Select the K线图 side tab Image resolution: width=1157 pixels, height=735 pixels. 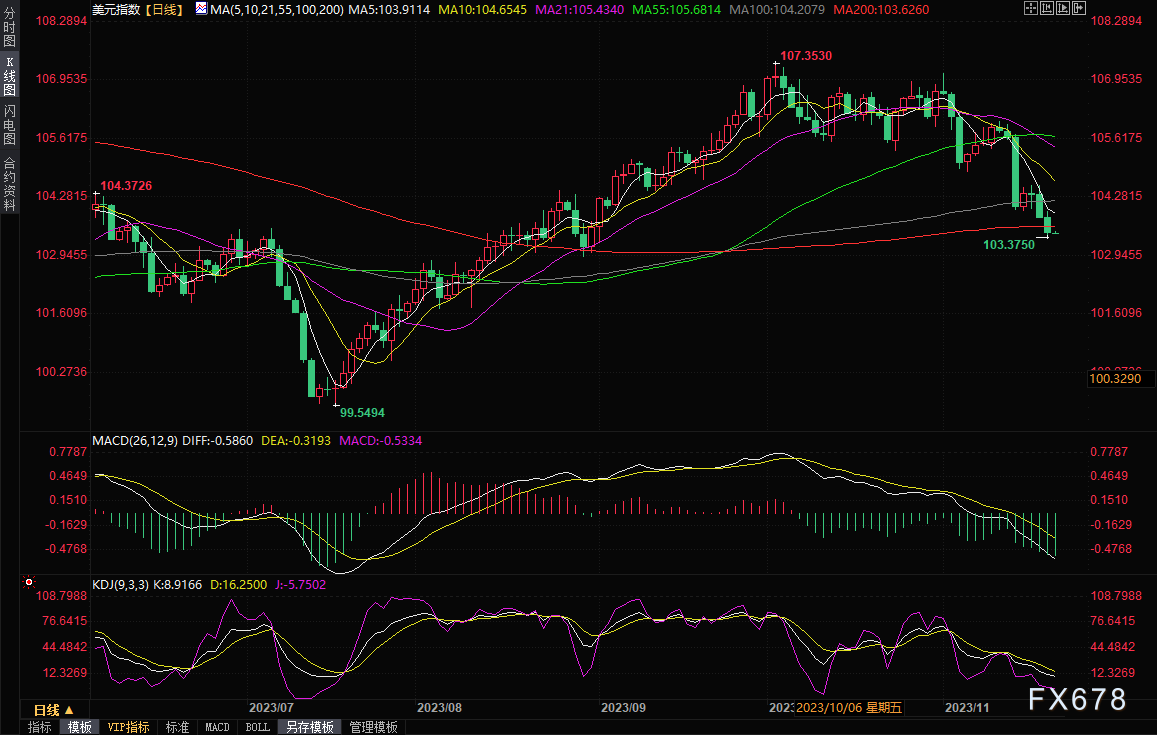[10, 76]
